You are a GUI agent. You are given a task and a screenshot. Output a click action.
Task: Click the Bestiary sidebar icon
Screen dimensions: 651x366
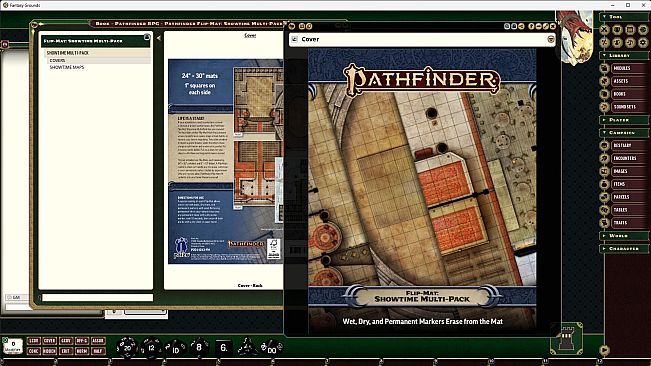pyautogui.click(x=604, y=145)
